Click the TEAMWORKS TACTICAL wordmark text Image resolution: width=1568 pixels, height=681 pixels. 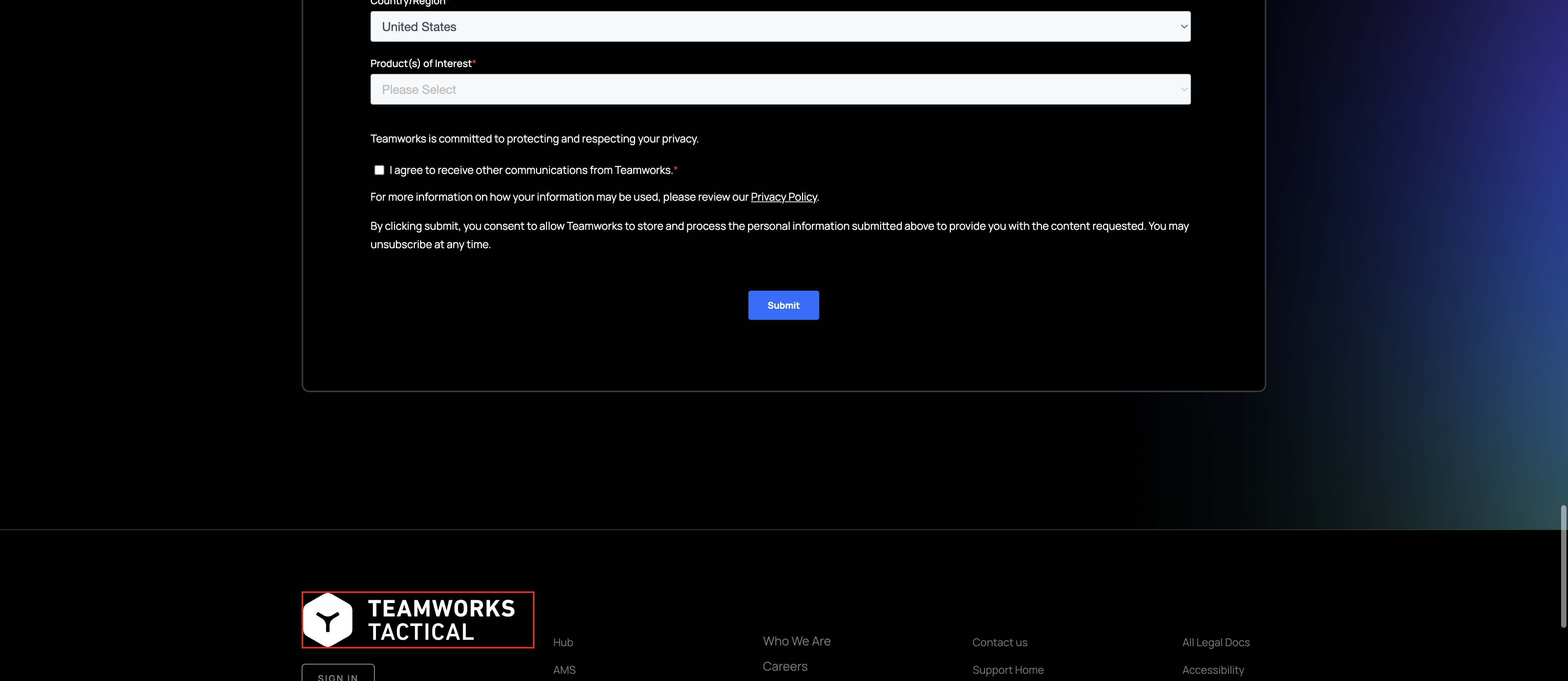tap(441, 620)
